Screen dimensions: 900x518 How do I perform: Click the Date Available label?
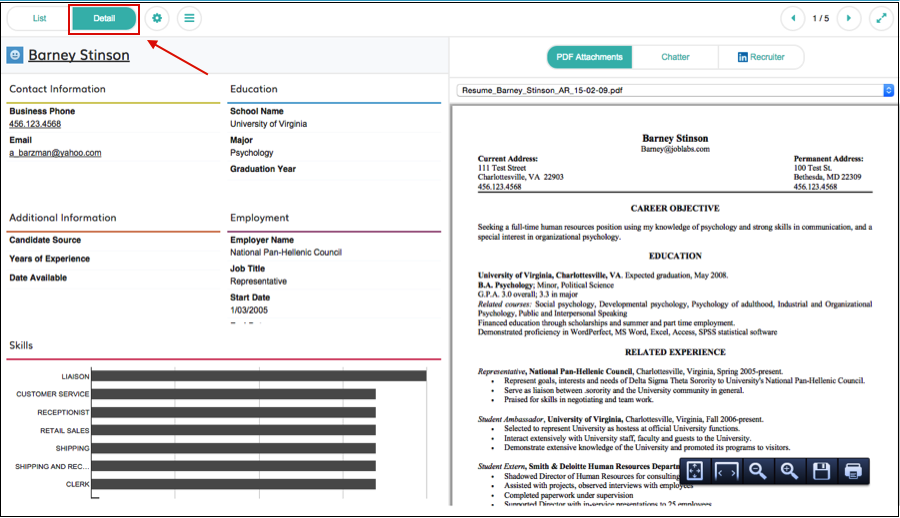[38, 278]
